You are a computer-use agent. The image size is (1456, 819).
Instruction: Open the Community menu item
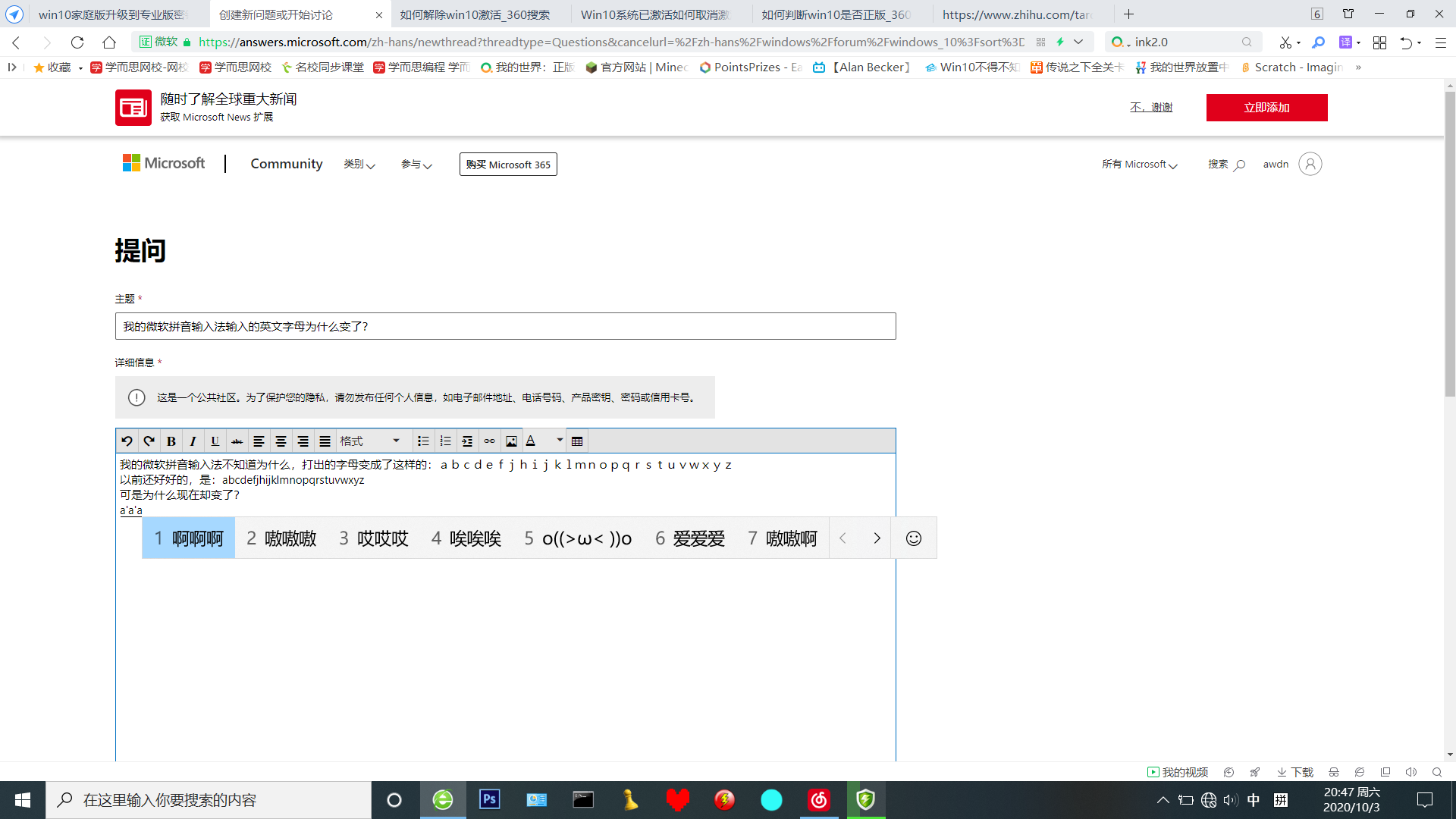click(x=287, y=164)
